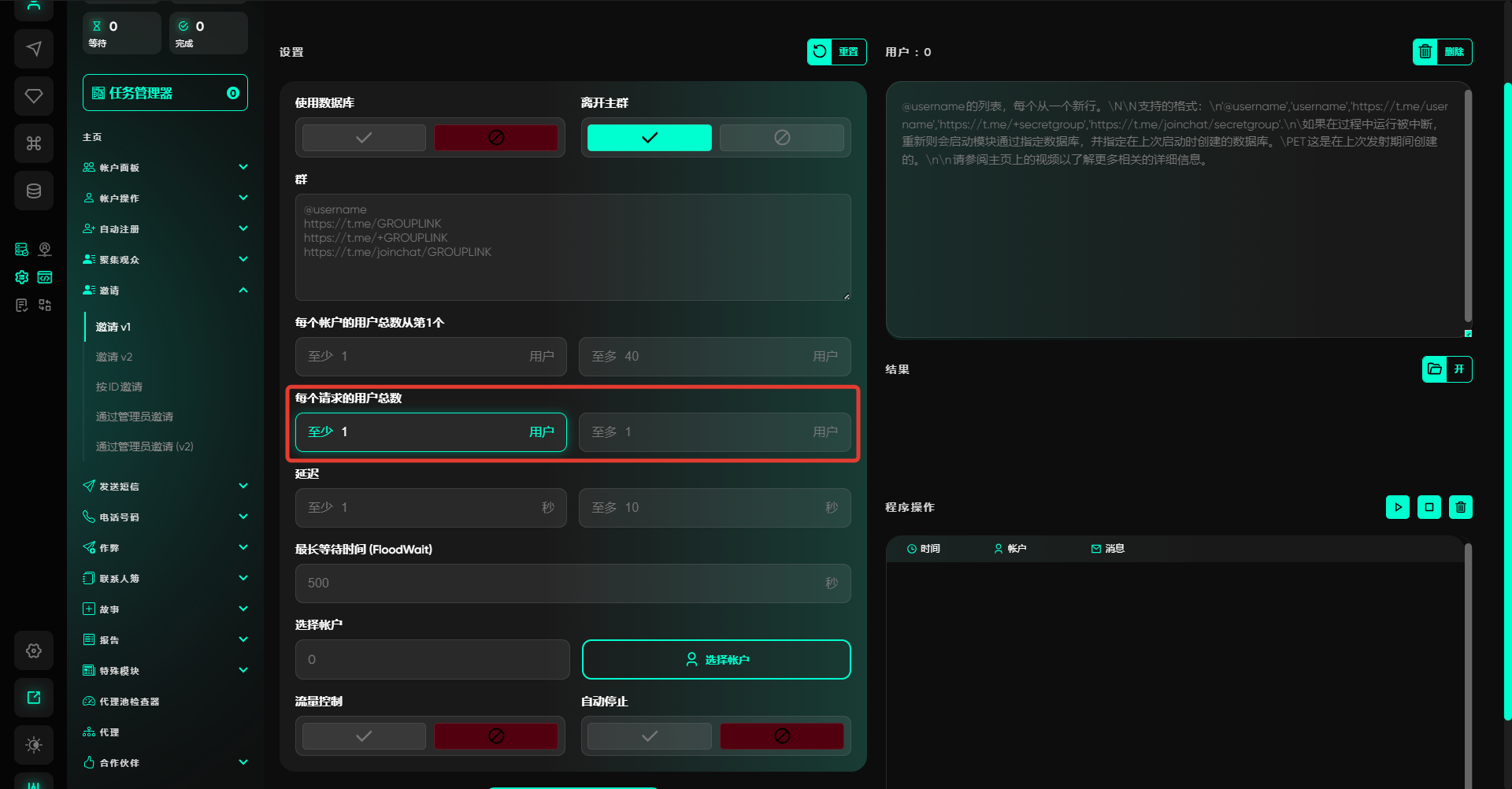
Task: Click the 重置 reset button
Action: [x=836, y=52]
